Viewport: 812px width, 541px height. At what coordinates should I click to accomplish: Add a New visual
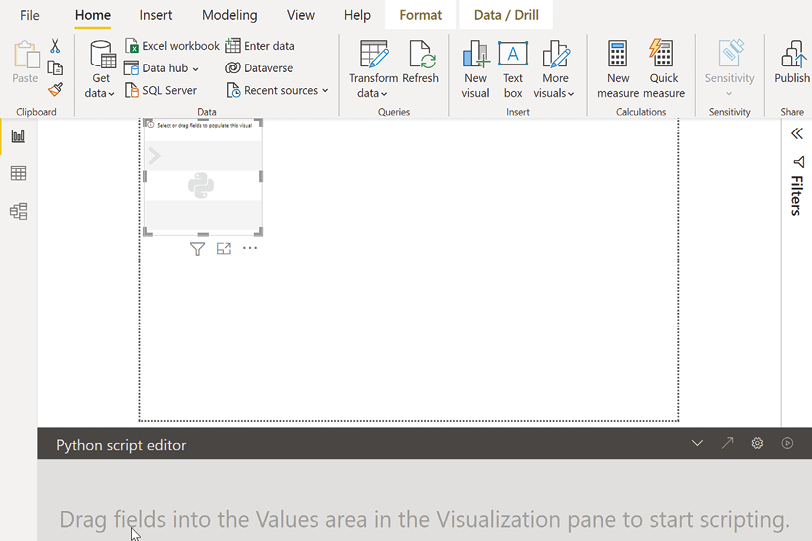click(x=475, y=70)
